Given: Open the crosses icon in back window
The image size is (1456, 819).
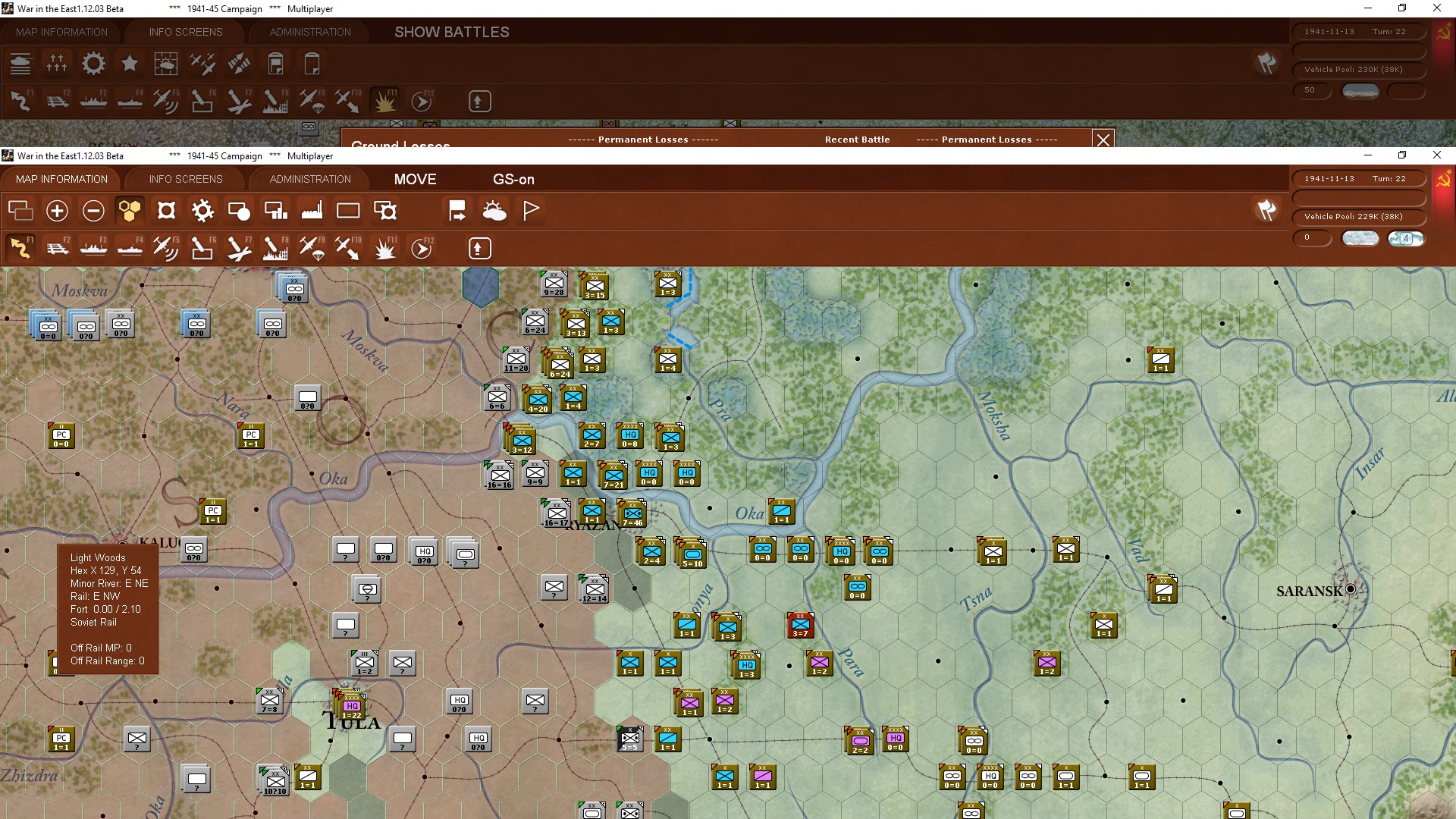Looking at the screenshot, I should pos(57,64).
